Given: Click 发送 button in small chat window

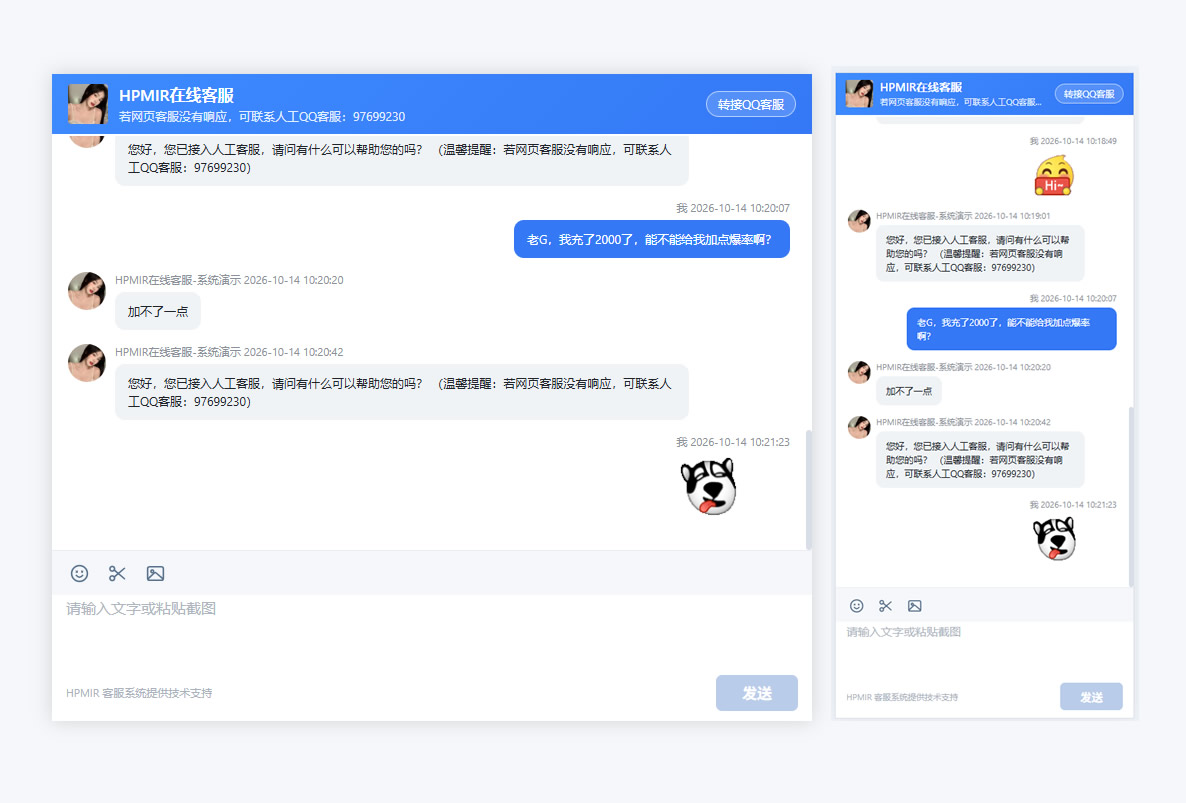Looking at the screenshot, I should (x=1091, y=696).
